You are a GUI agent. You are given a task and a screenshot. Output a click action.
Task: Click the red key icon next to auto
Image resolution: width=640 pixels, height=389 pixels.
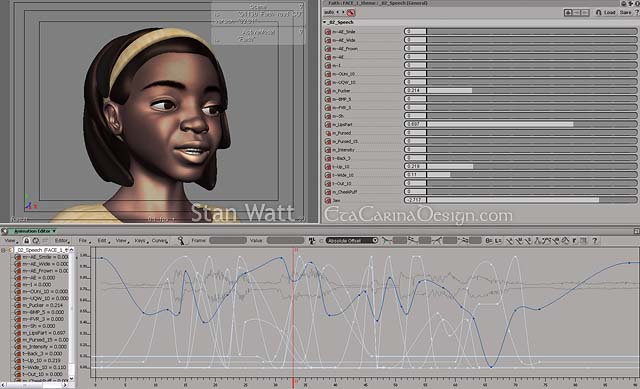351,13
